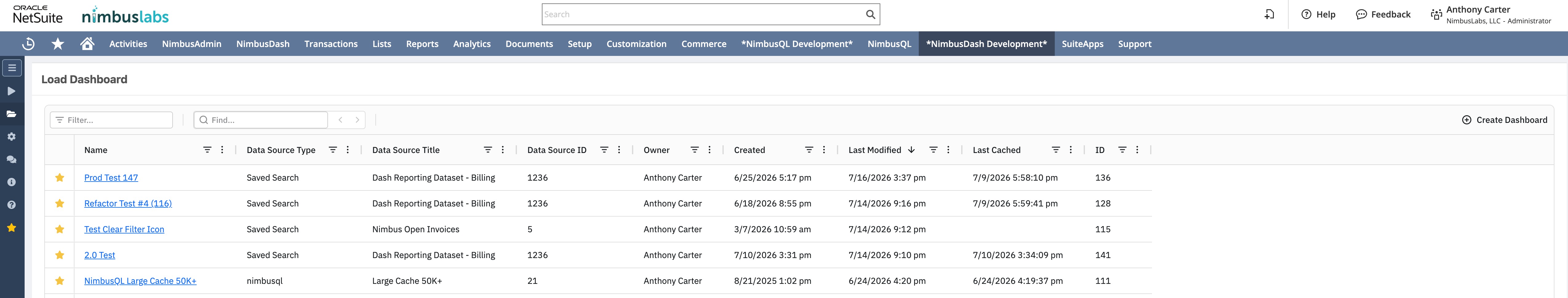Screen dimensions: 1568x298
Task: Open the Data Source Type kebab menu
Action: coord(348,150)
